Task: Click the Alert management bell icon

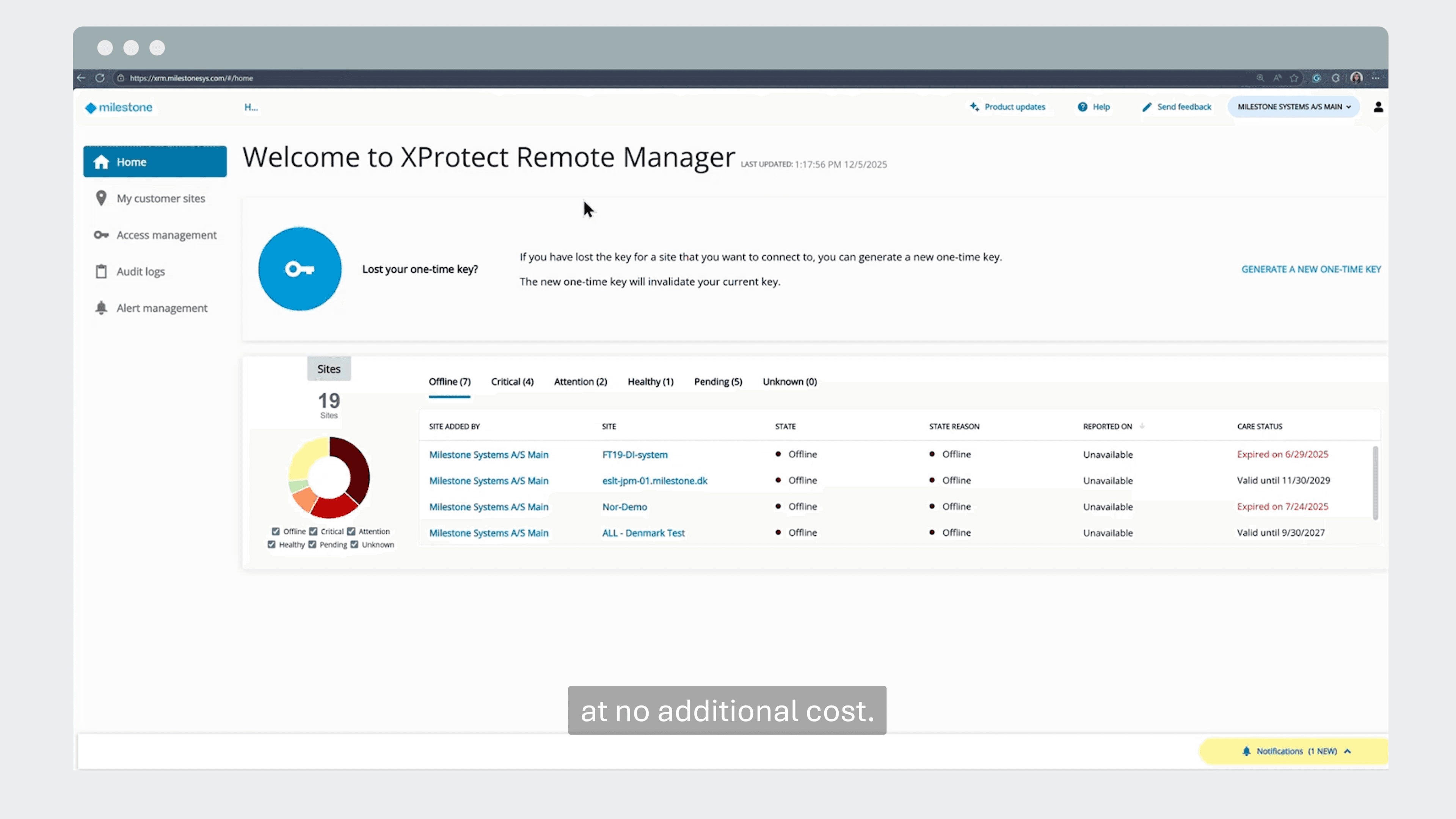Action: tap(101, 308)
